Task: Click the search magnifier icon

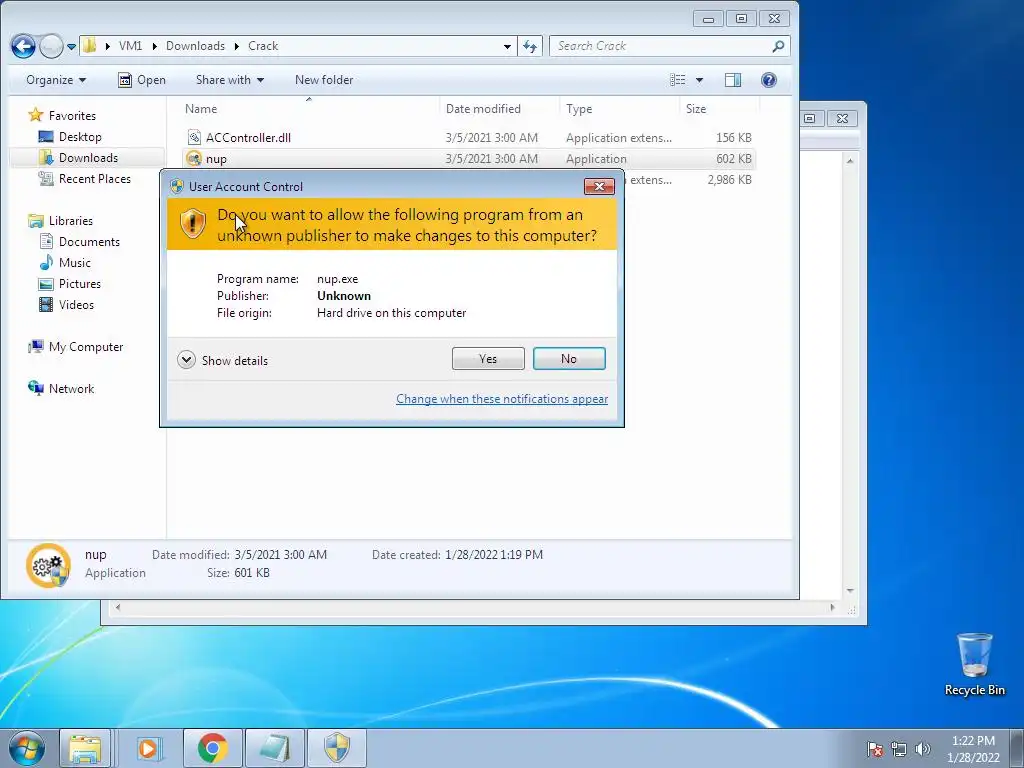Action: (x=778, y=46)
